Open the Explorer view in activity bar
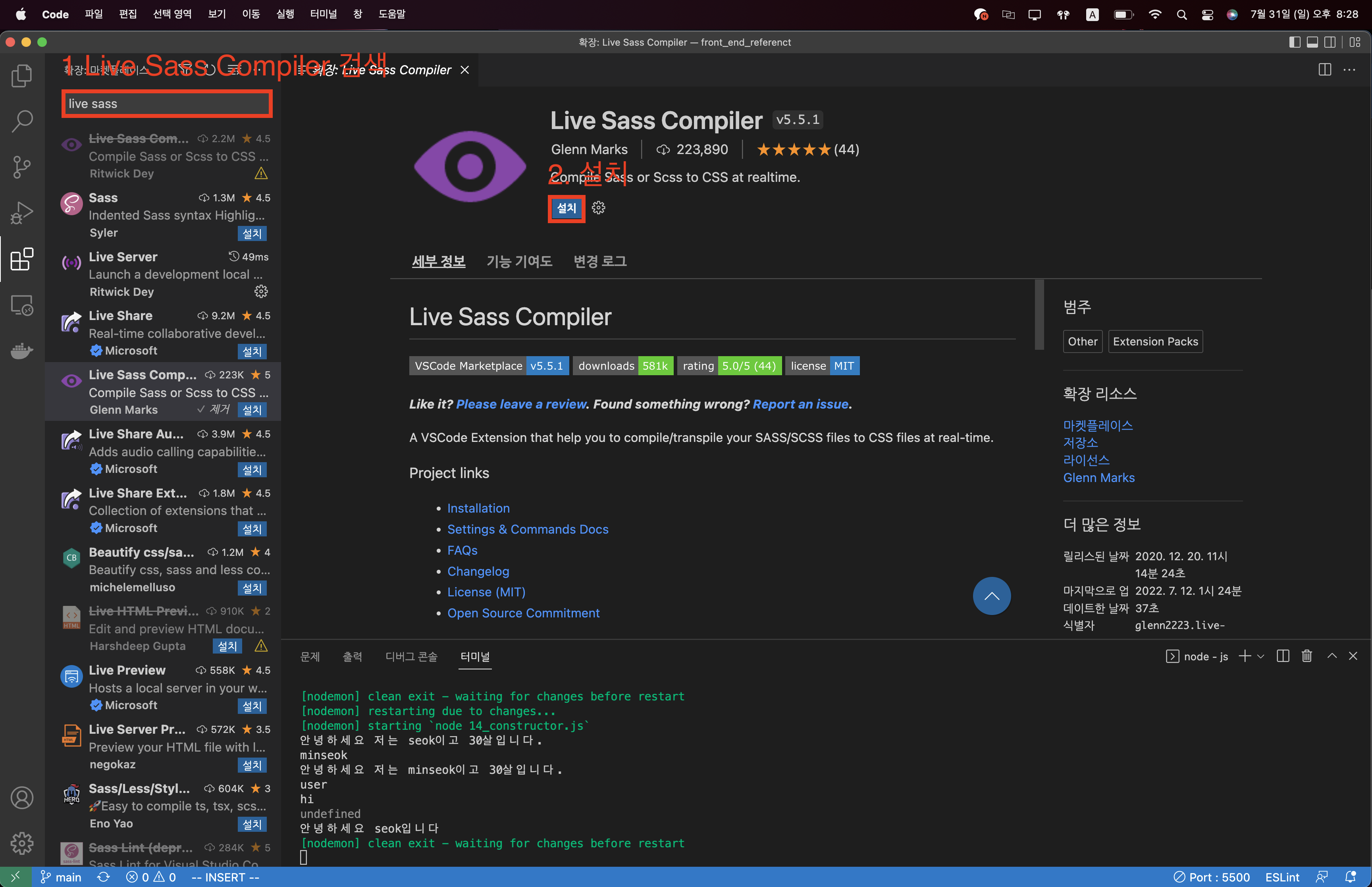 pyautogui.click(x=22, y=75)
